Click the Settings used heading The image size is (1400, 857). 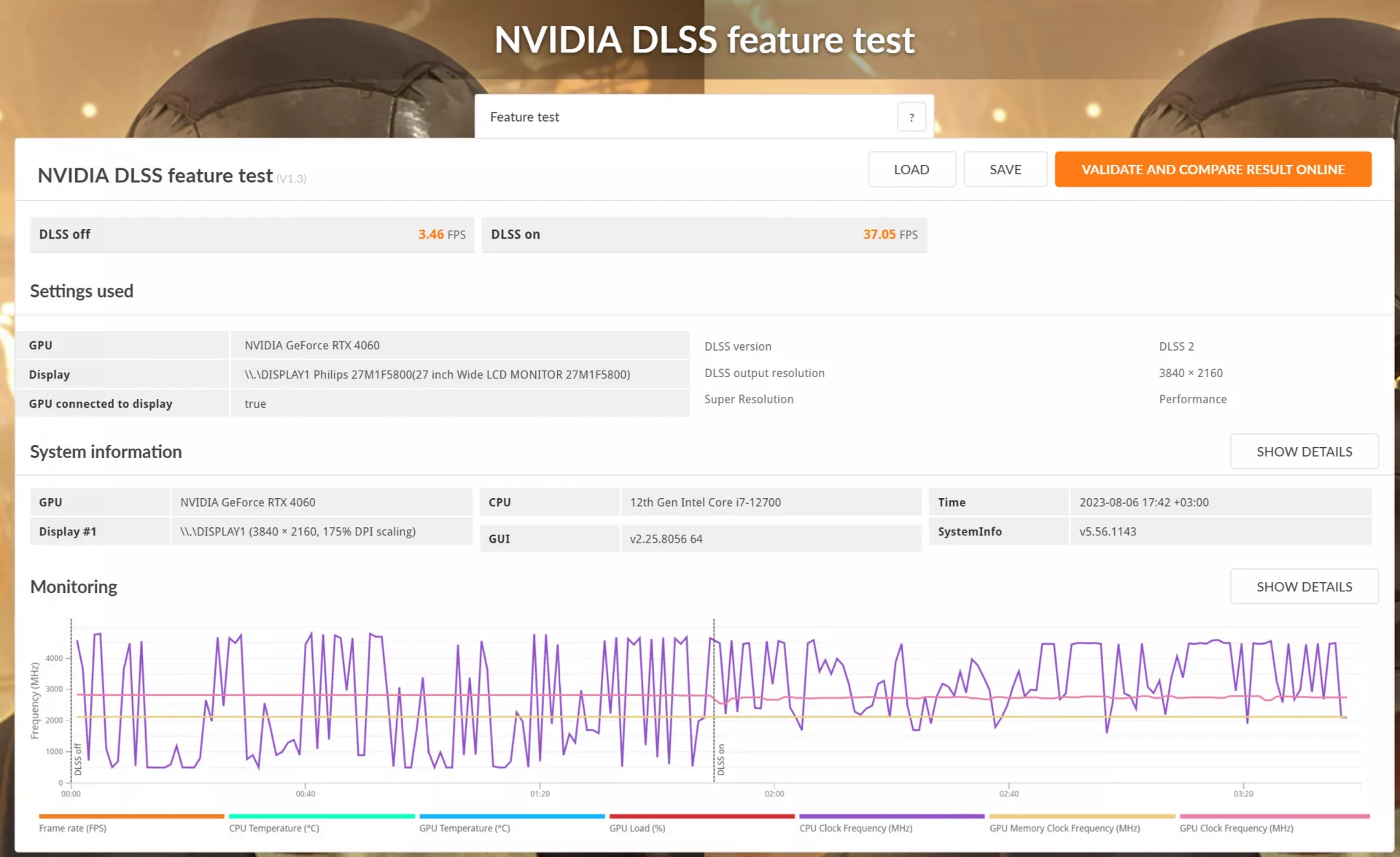pos(82,290)
